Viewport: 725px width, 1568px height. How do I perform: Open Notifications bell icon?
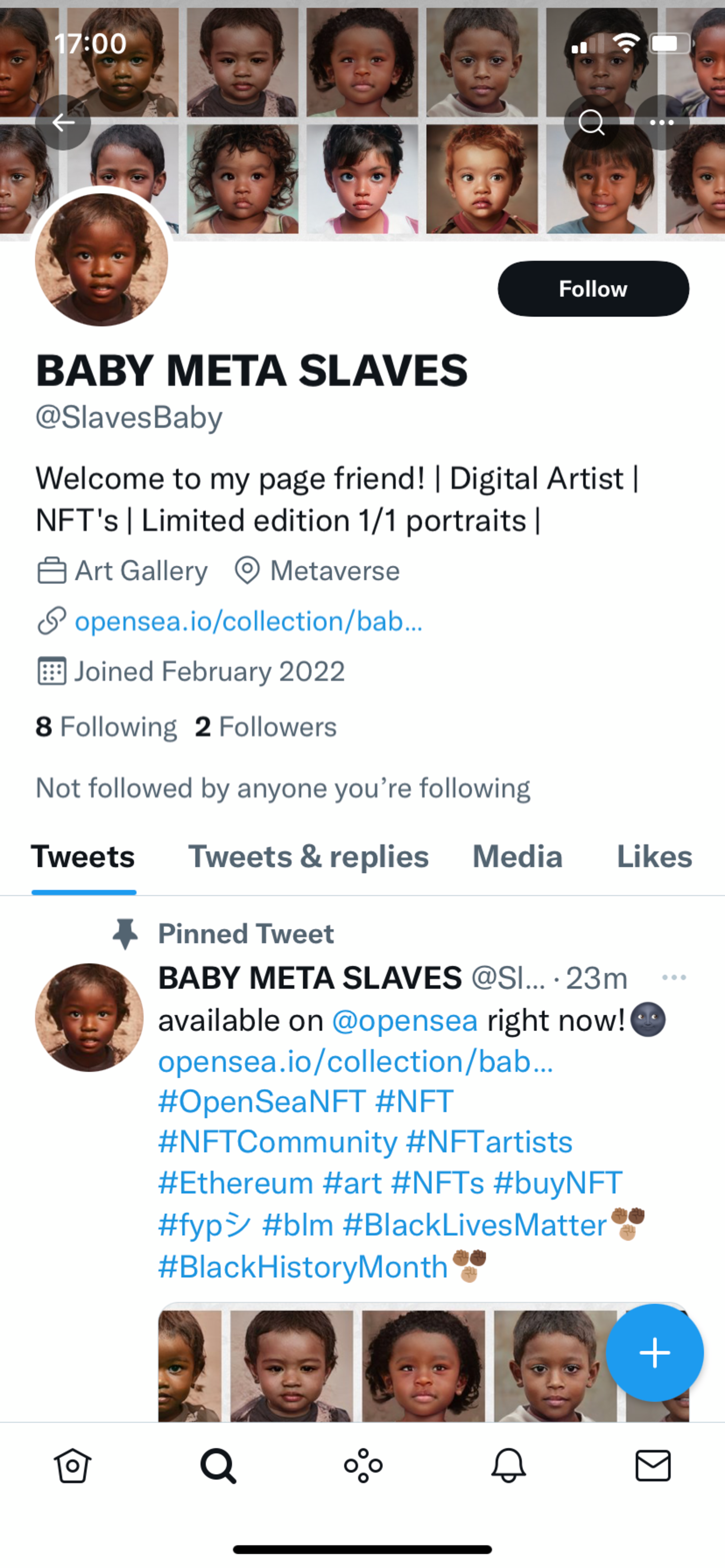coord(508,1465)
